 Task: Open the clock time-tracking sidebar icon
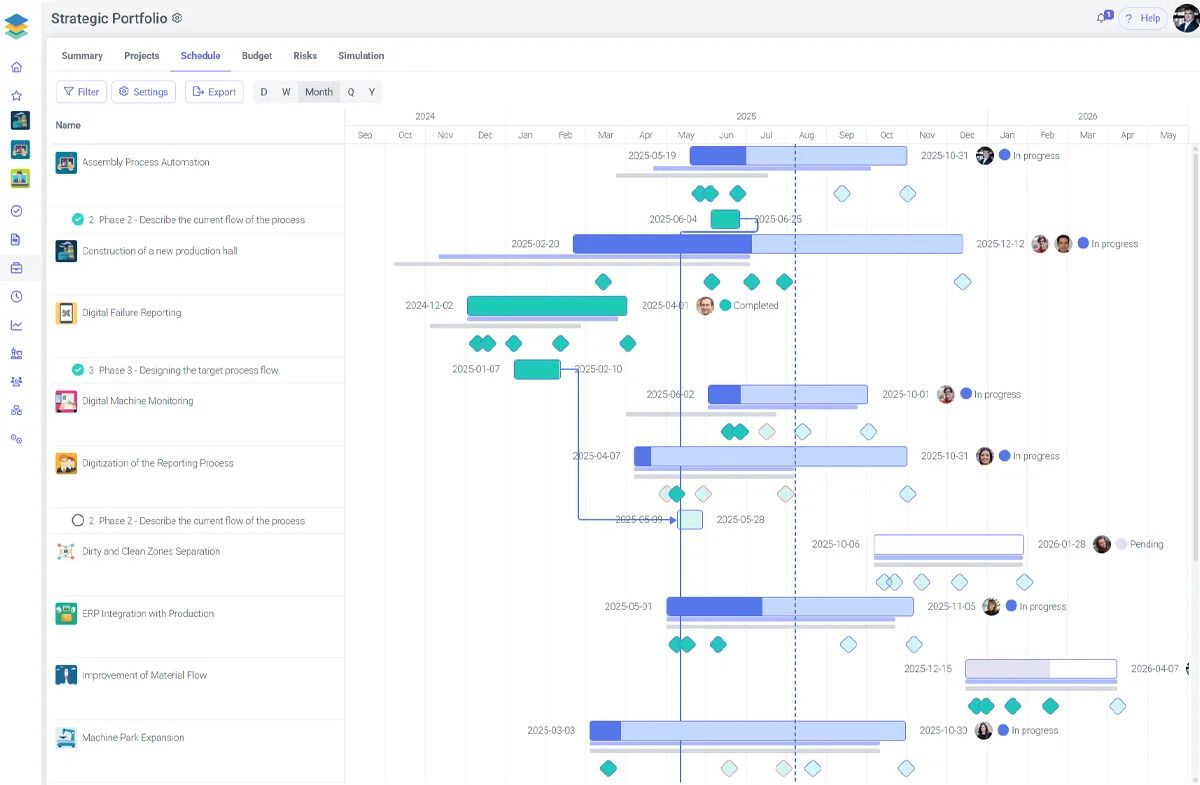16,296
